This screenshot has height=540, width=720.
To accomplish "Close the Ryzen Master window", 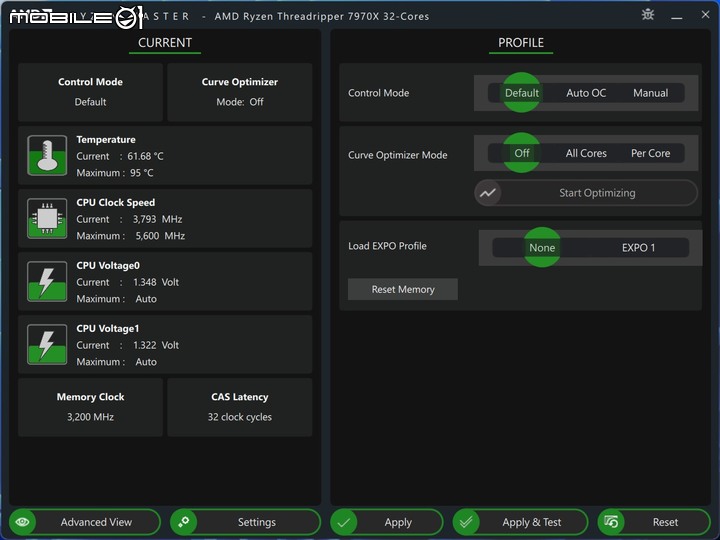I will (705, 15).
